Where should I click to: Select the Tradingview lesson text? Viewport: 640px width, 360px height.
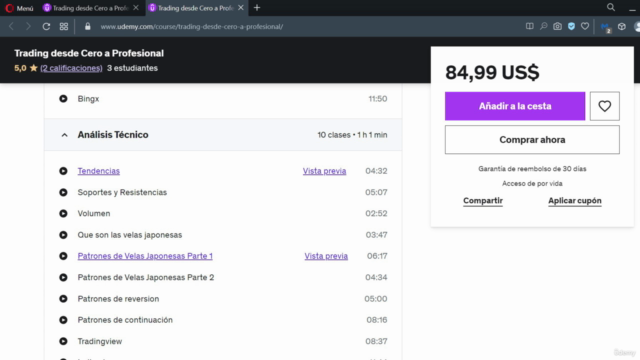tap(100, 341)
